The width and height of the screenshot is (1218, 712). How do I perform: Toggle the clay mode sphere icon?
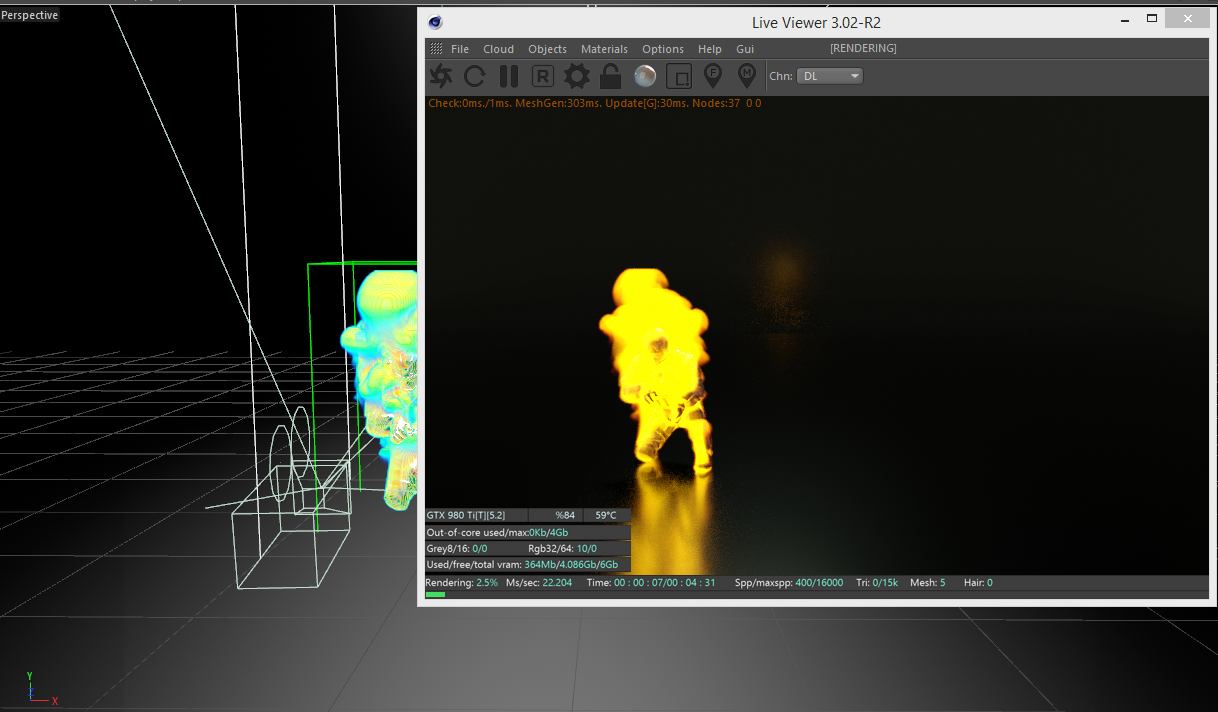pyautogui.click(x=645, y=76)
